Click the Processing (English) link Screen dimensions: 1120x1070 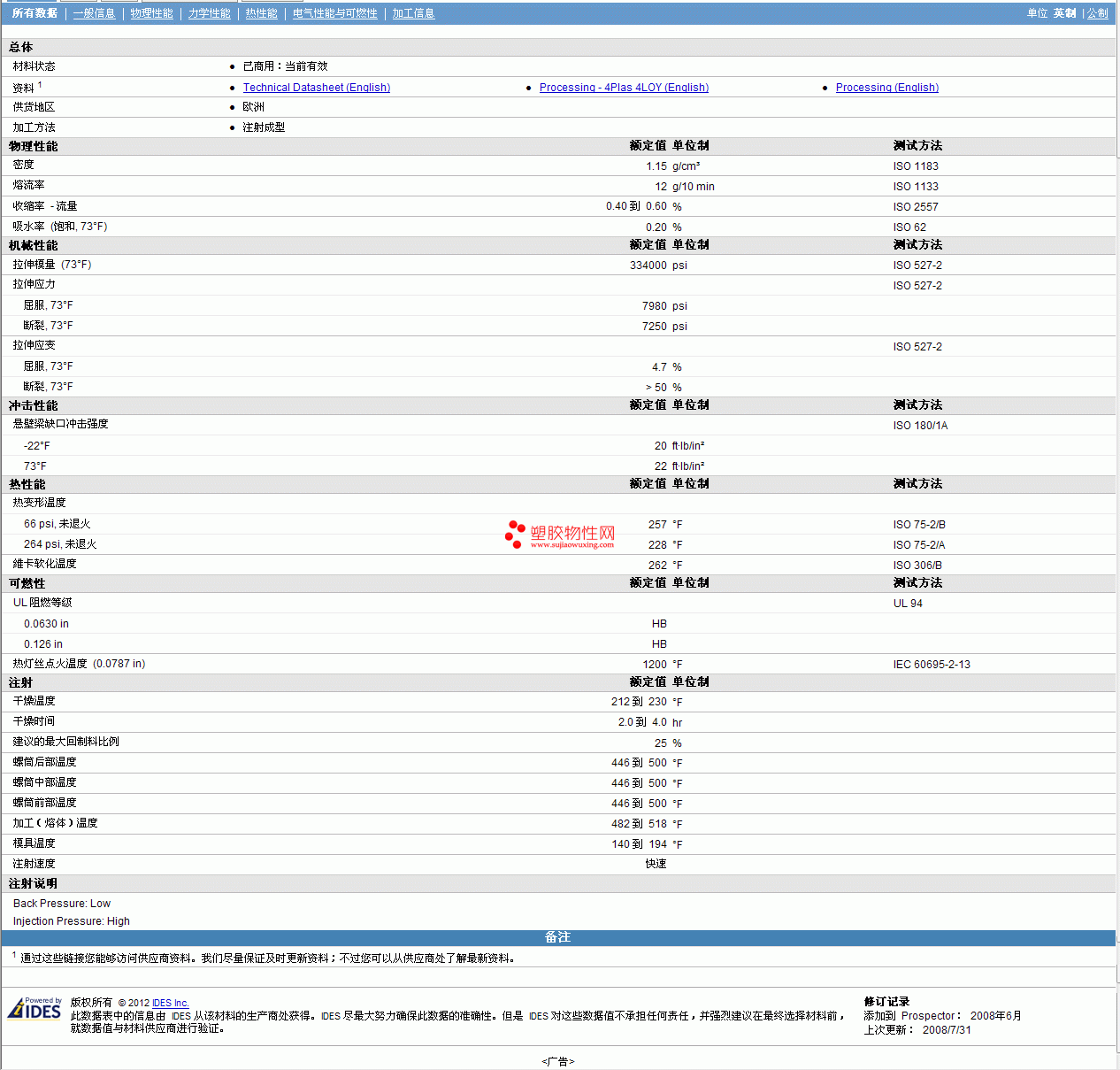click(x=886, y=88)
